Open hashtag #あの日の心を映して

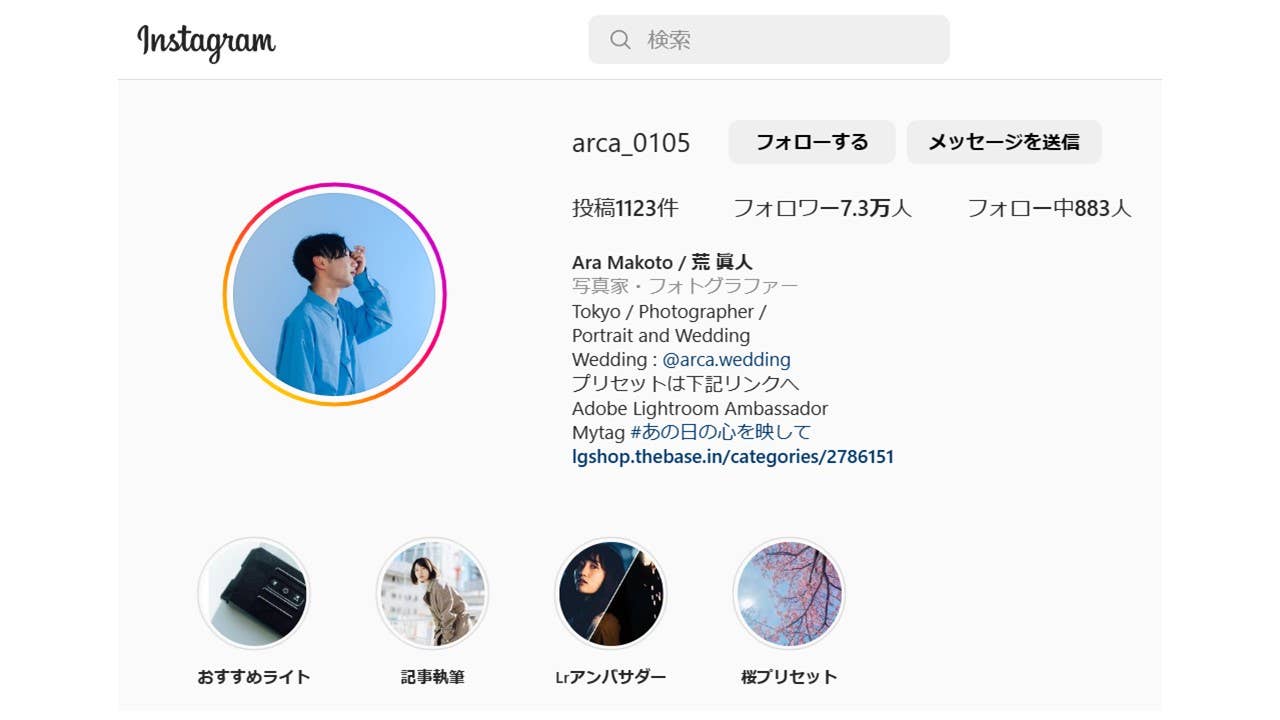click(720, 432)
